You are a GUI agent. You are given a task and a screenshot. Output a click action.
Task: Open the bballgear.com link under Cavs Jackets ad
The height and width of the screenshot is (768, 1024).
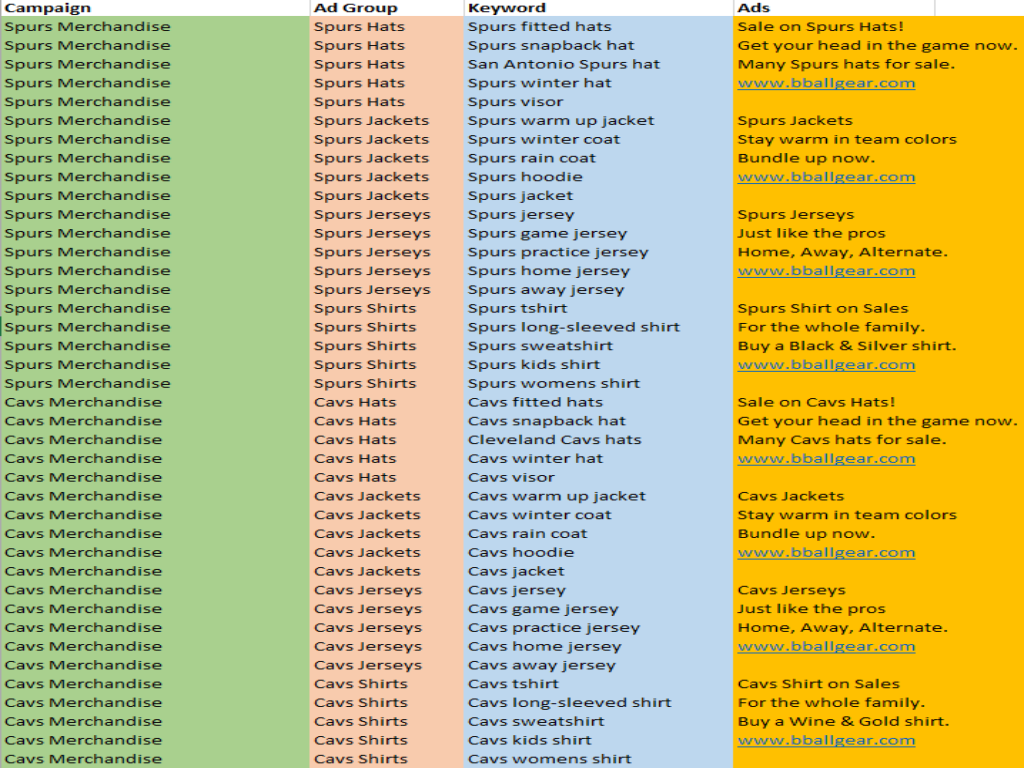[826, 552]
